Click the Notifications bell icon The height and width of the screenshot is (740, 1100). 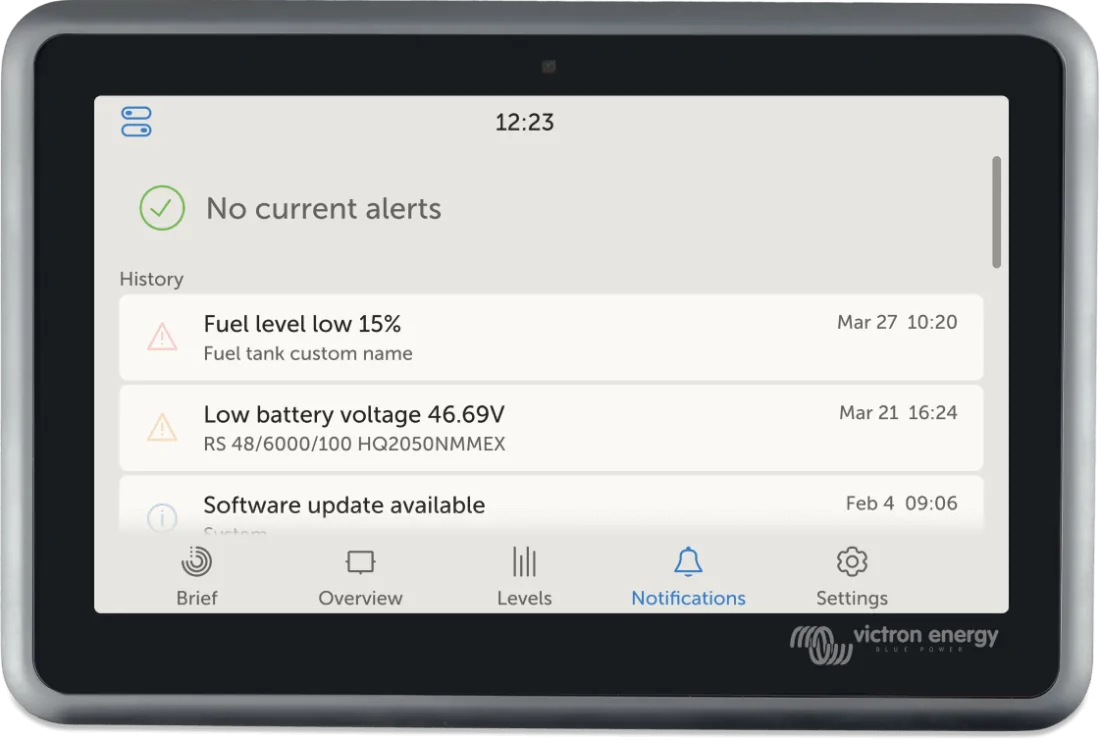pyautogui.click(x=688, y=561)
